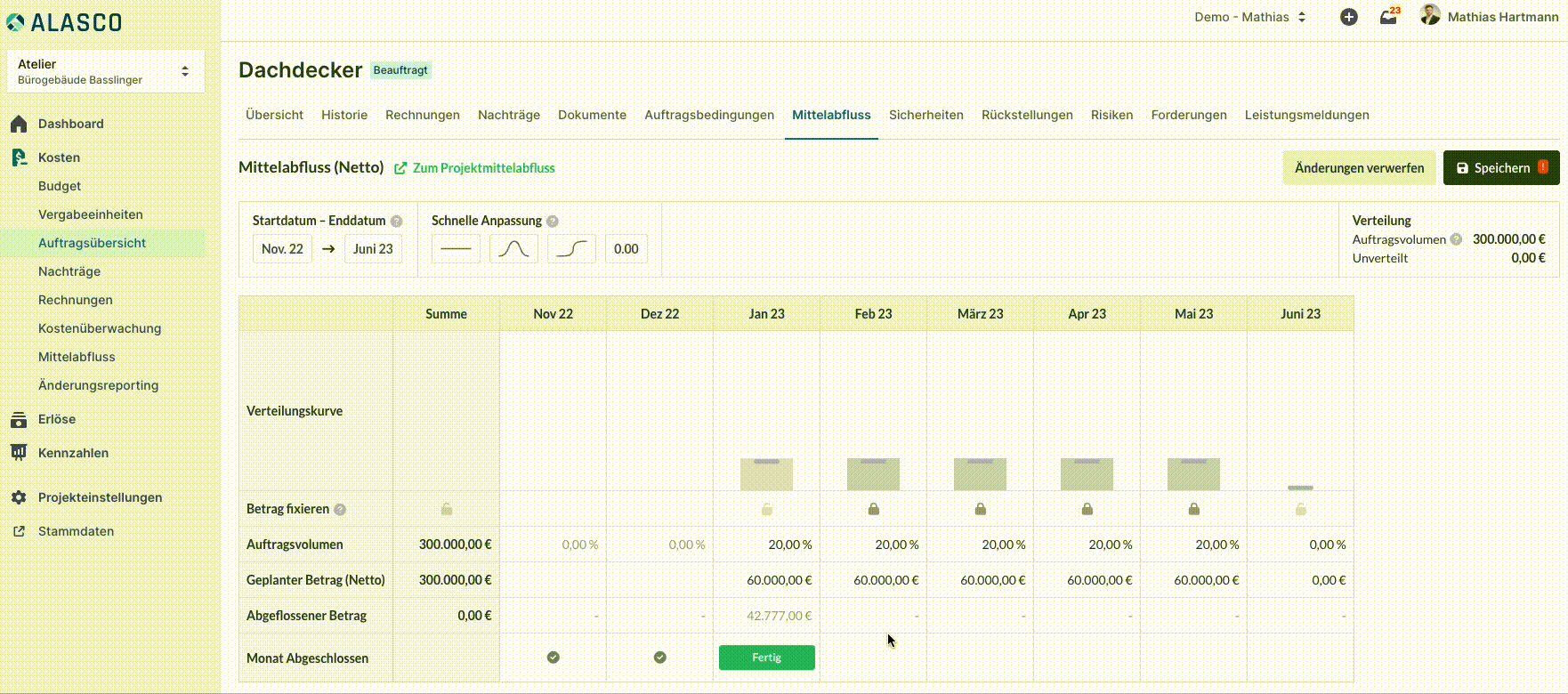Open the Leistungsmeldungen tab
The width and height of the screenshot is (1568, 694).
pyautogui.click(x=1307, y=115)
